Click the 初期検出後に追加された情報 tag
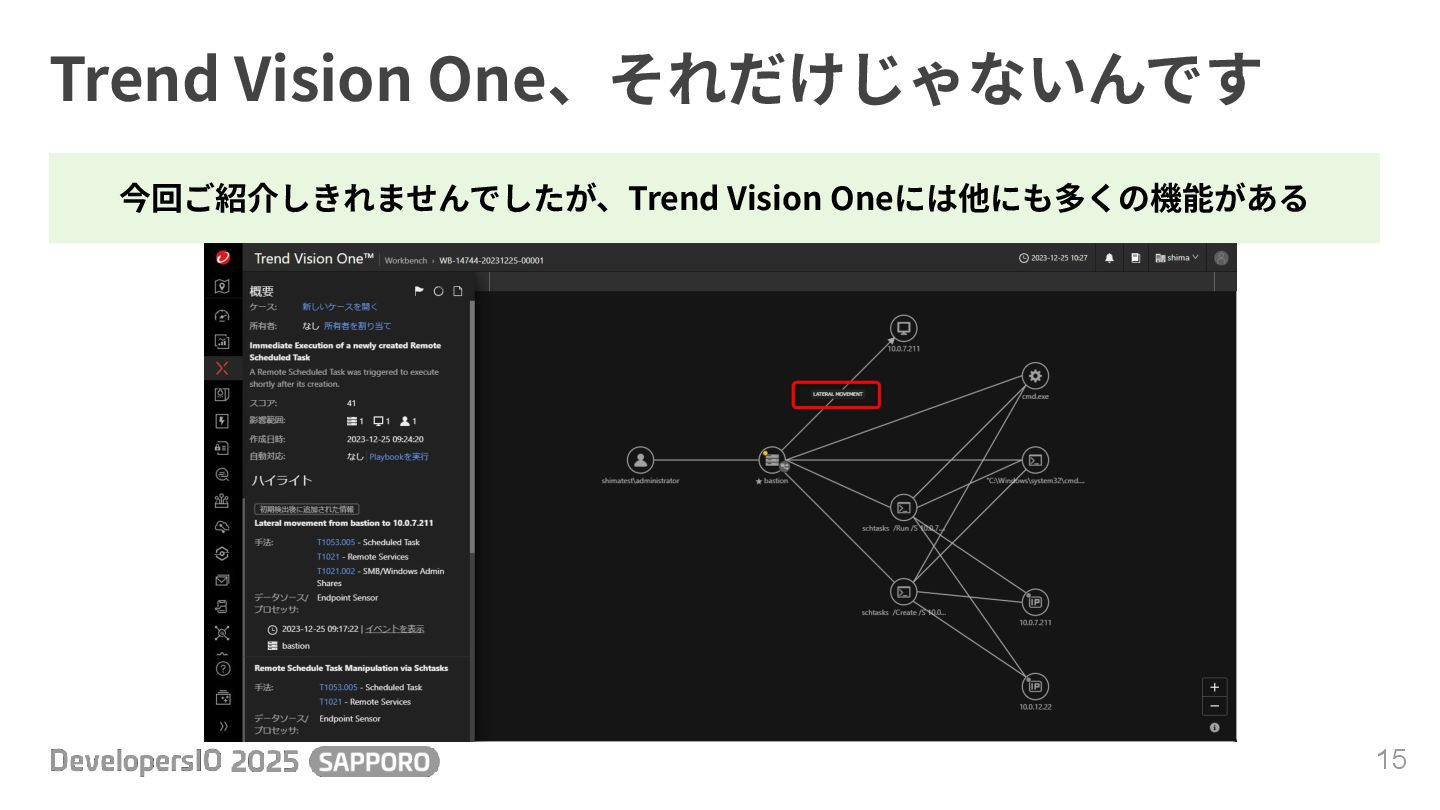 coord(307,509)
